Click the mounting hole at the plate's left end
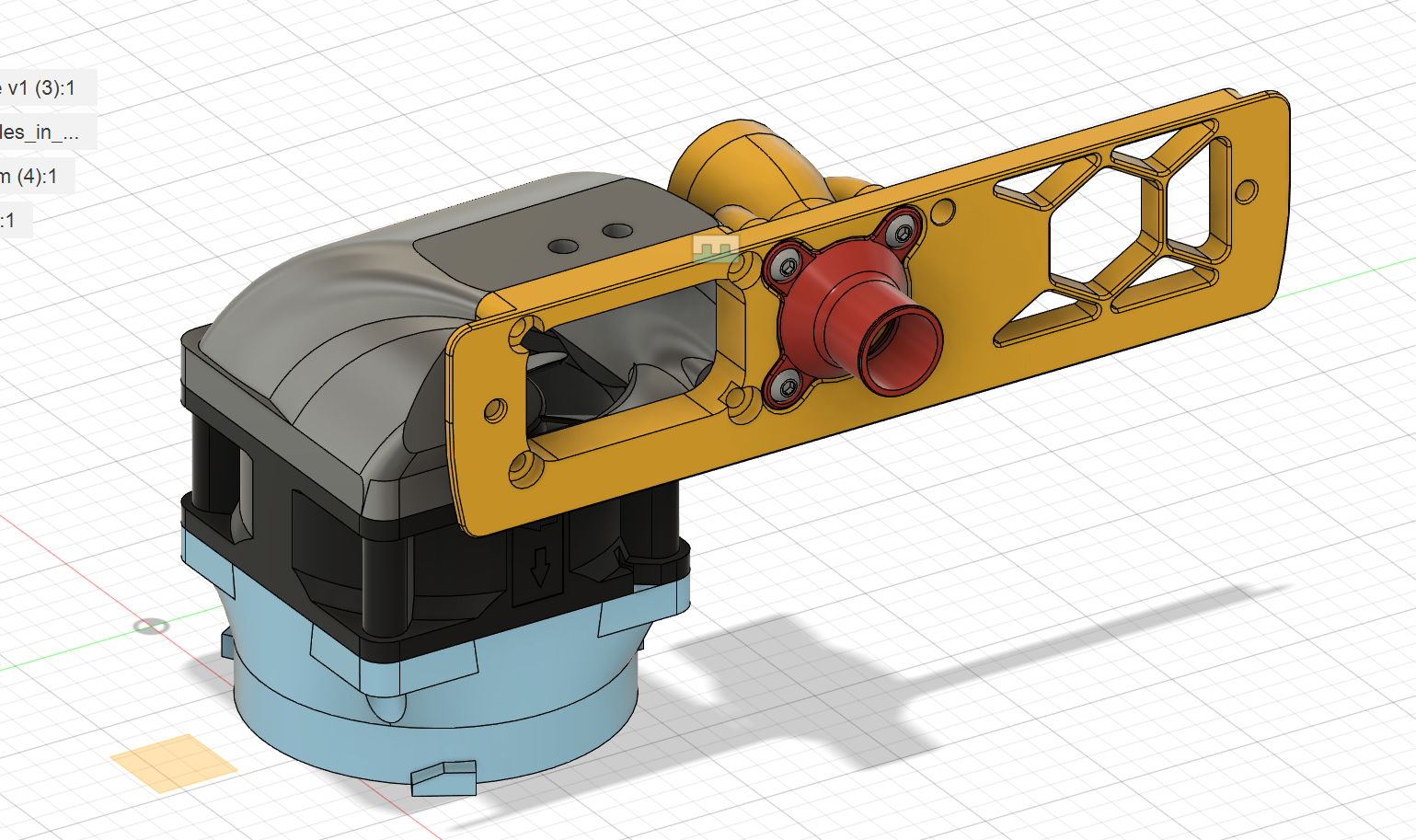1416x840 pixels. [495, 410]
